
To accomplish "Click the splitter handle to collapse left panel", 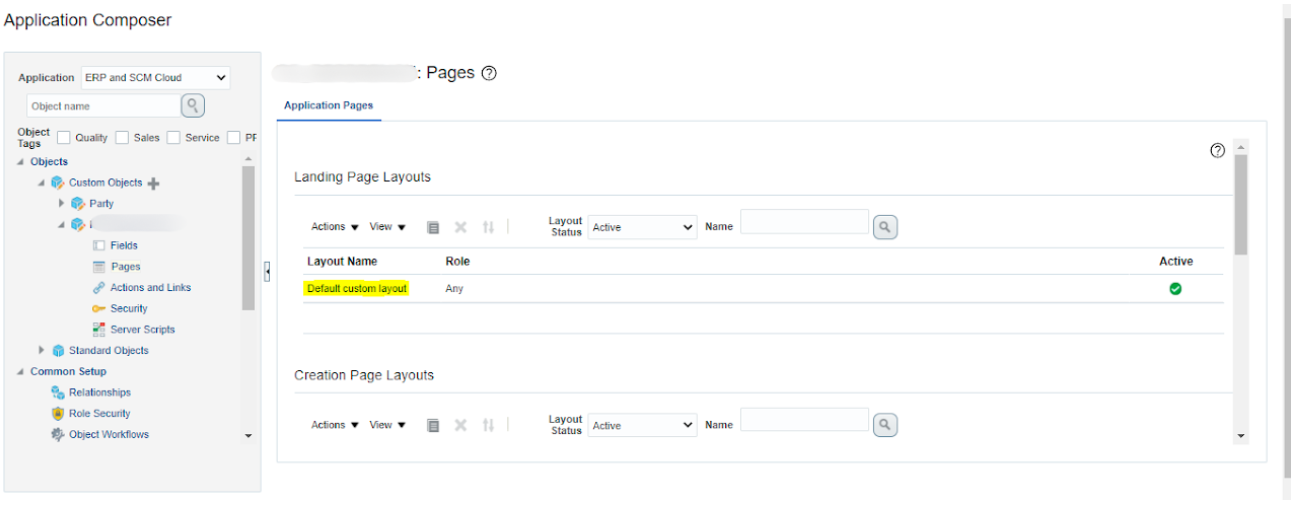I will (x=267, y=271).
